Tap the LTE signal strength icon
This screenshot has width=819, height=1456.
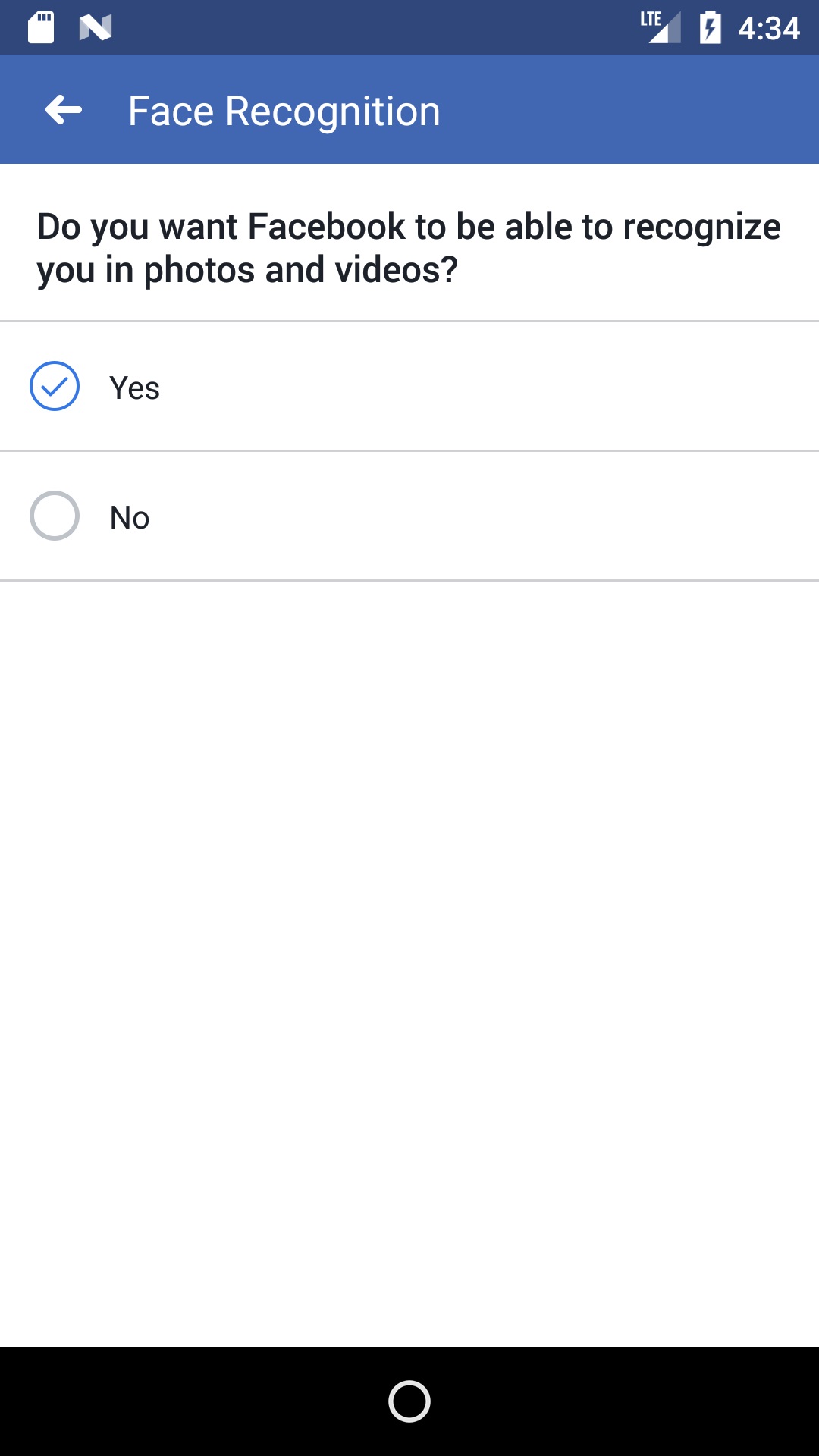(661, 27)
